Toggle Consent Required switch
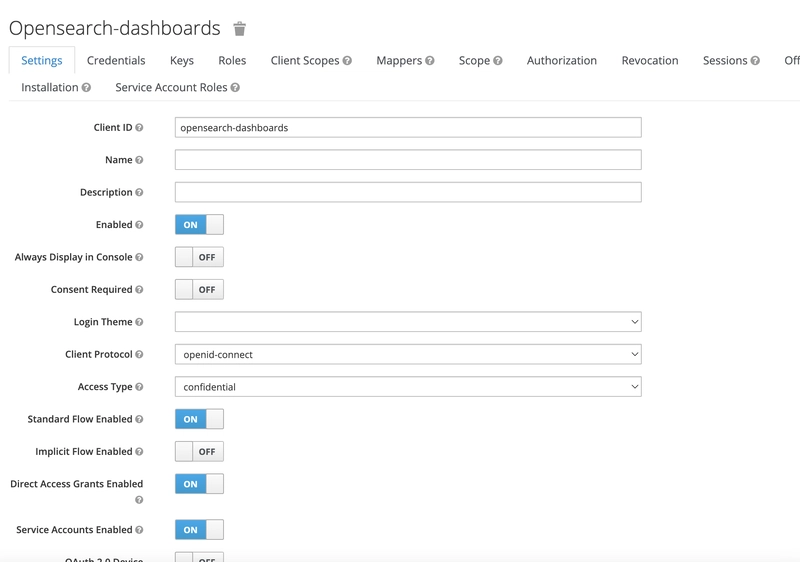Viewport: 800px width, 562px height. 199,290
